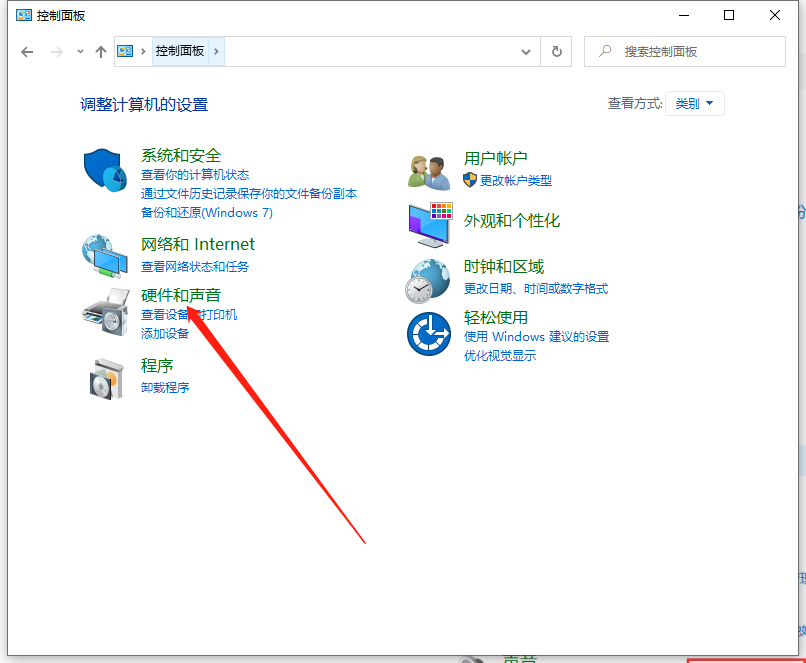Viewport: 806px width, 663px height.
Task: Click the User Accounts people icon
Action: [x=430, y=171]
